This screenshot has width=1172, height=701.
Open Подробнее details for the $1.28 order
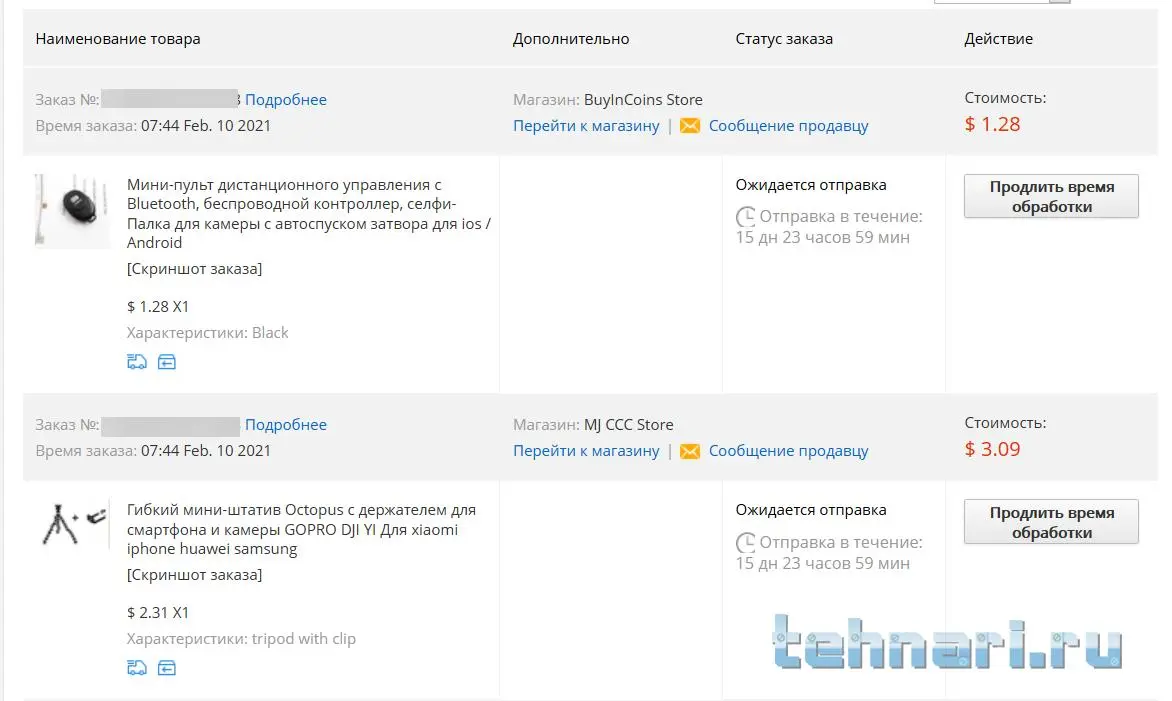(286, 100)
